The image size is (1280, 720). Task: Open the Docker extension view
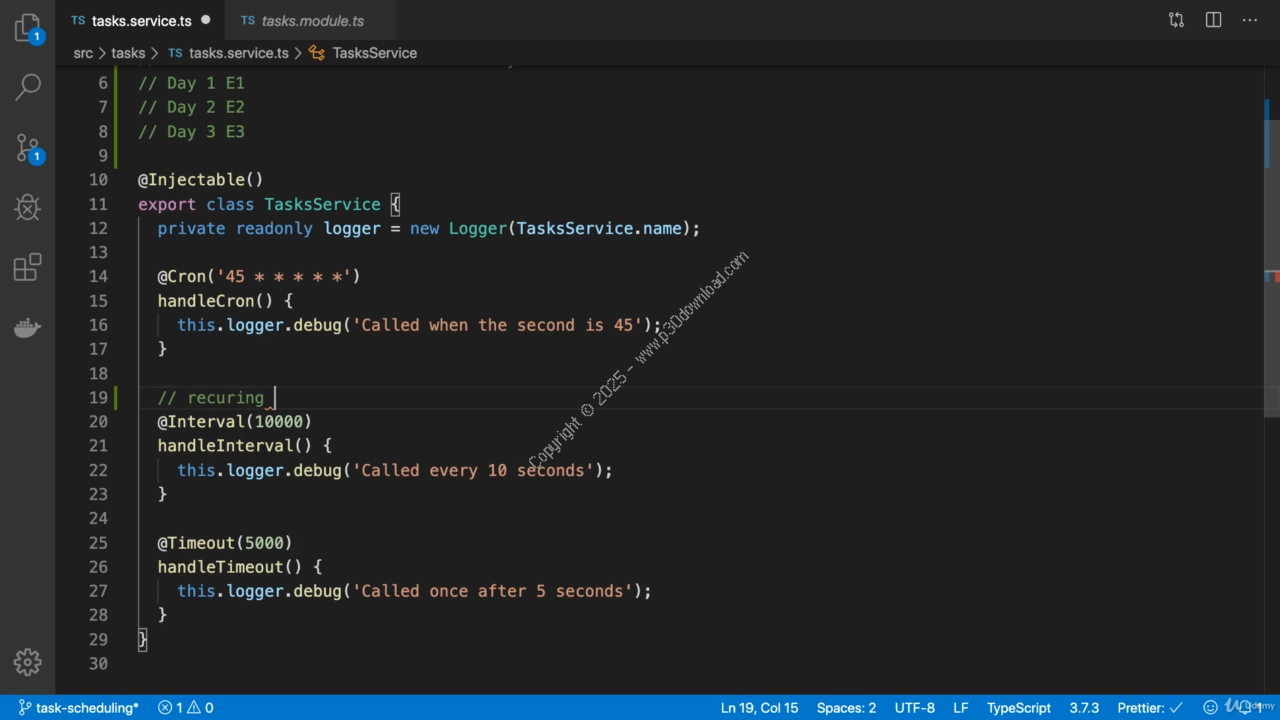click(27, 327)
